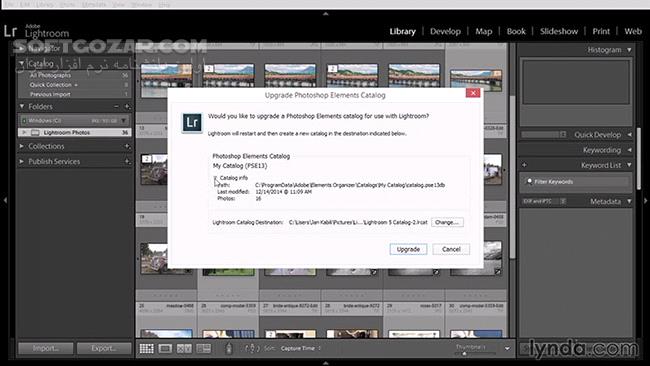Click the Change... destination button
This screenshot has width=650, height=366.
447,223
